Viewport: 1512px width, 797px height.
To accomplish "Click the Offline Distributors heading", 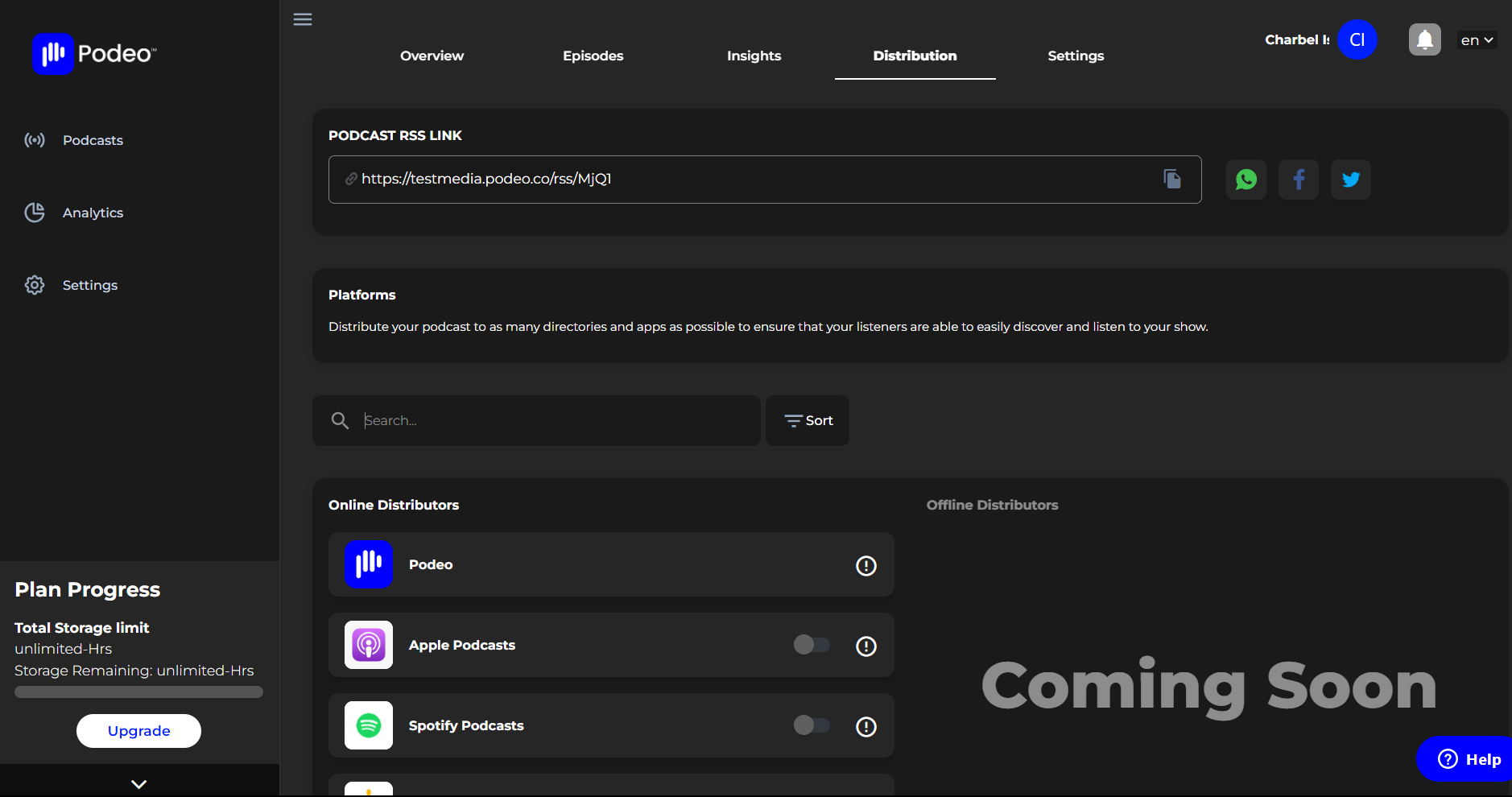I will coord(993,505).
